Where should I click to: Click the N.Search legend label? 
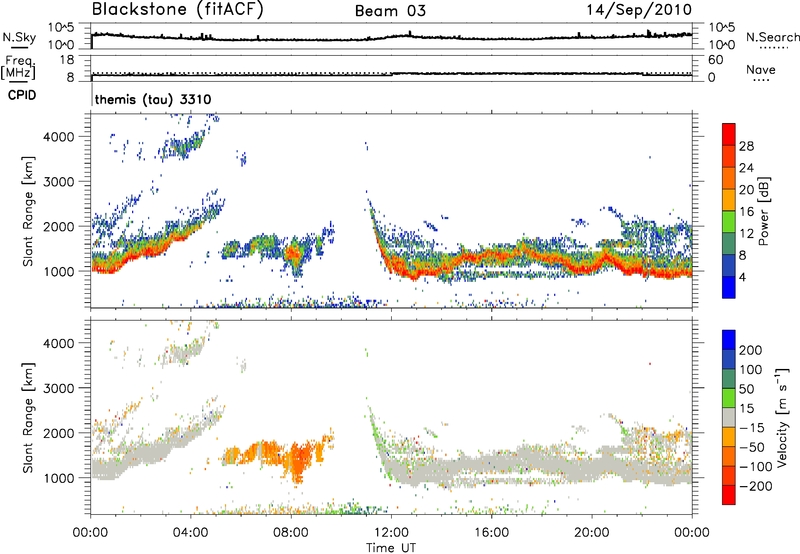pyautogui.click(x=772, y=37)
